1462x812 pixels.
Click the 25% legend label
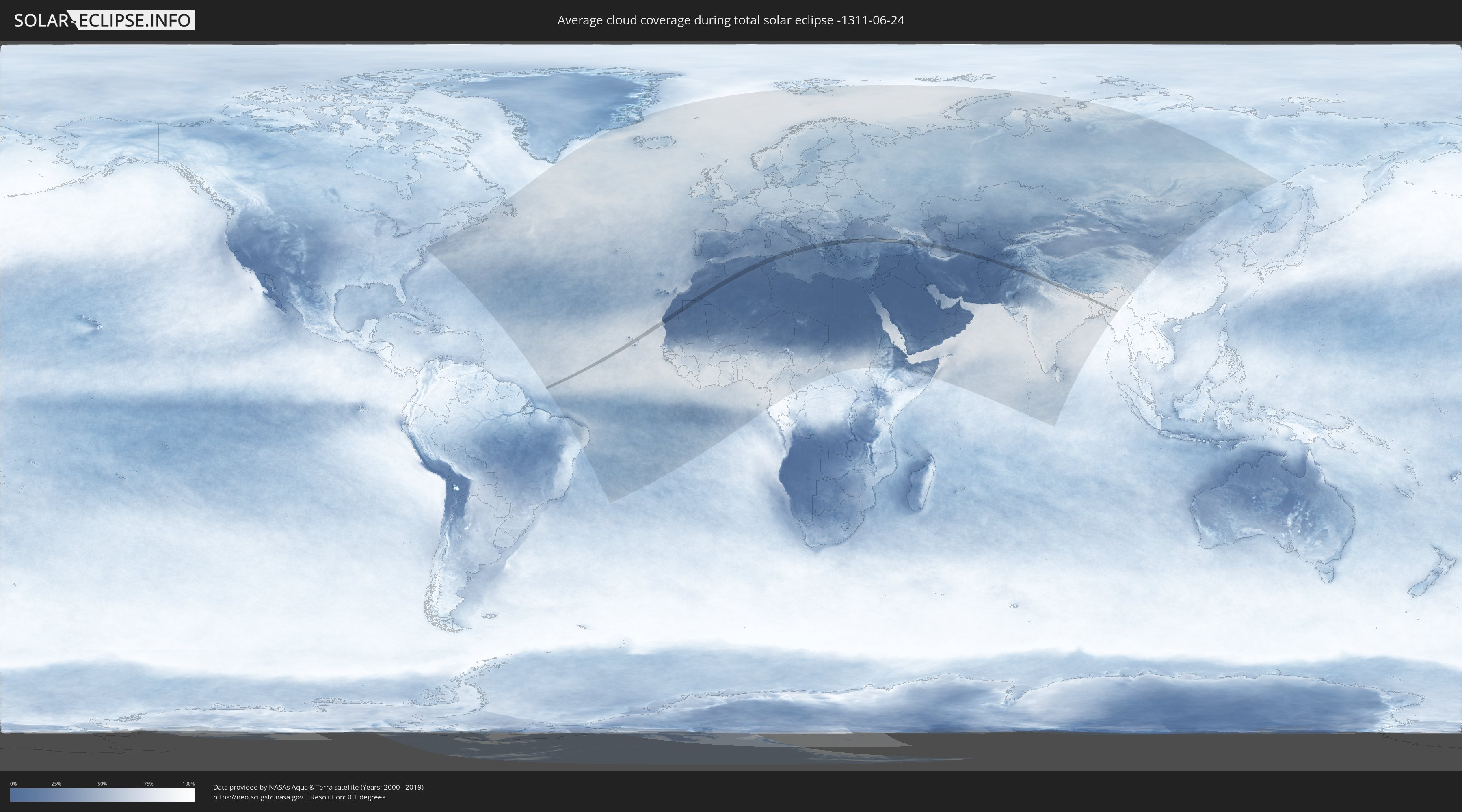[x=56, y=784]
